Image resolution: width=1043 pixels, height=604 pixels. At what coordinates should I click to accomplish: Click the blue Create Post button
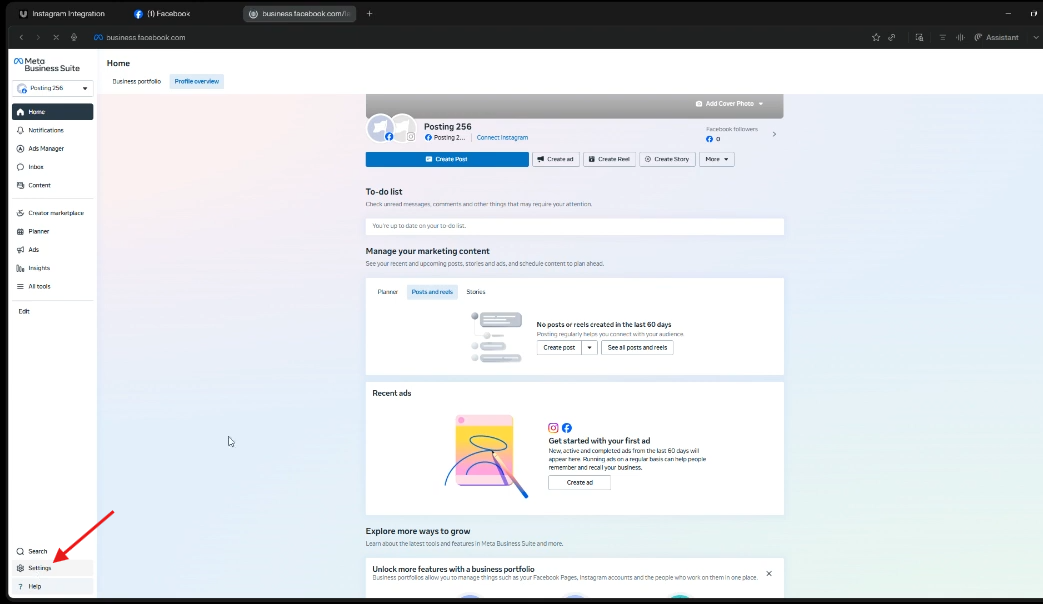447,159
